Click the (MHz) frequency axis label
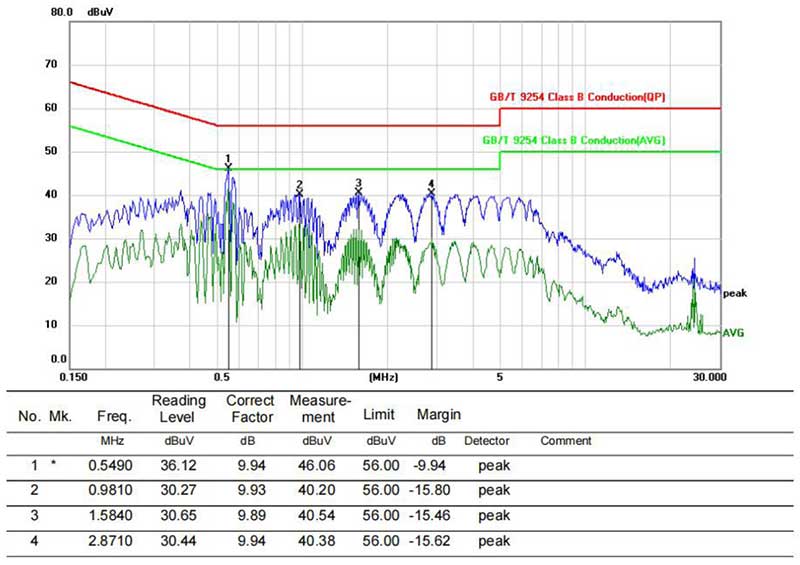 coord(384,378)
